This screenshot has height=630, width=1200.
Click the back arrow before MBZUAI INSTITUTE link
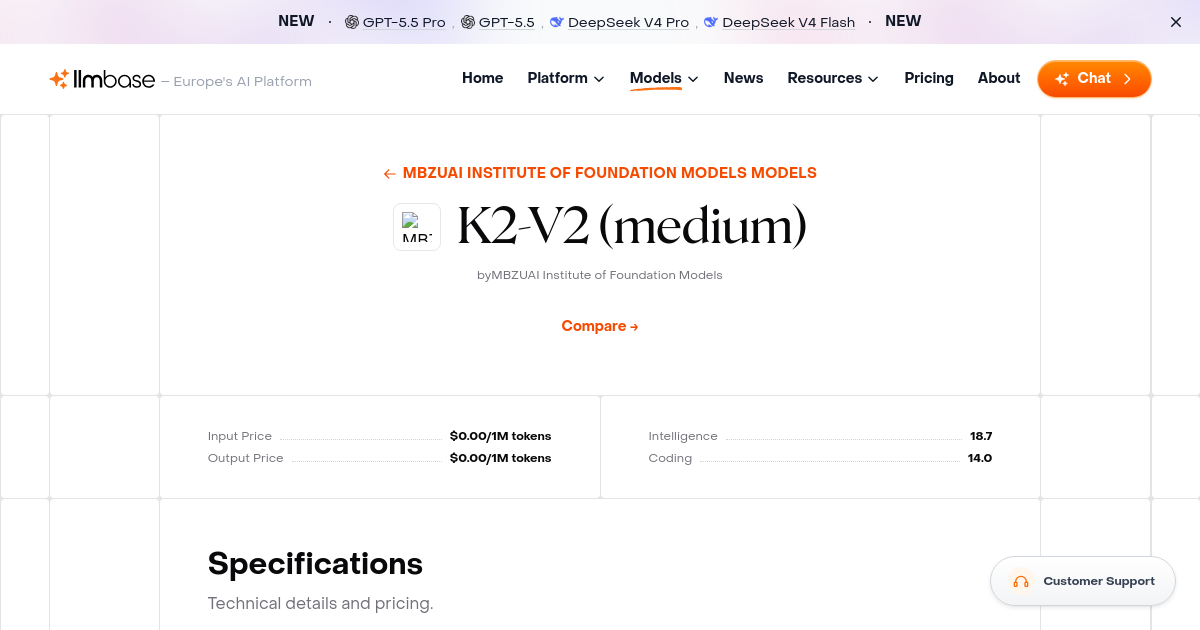[389, 173]
